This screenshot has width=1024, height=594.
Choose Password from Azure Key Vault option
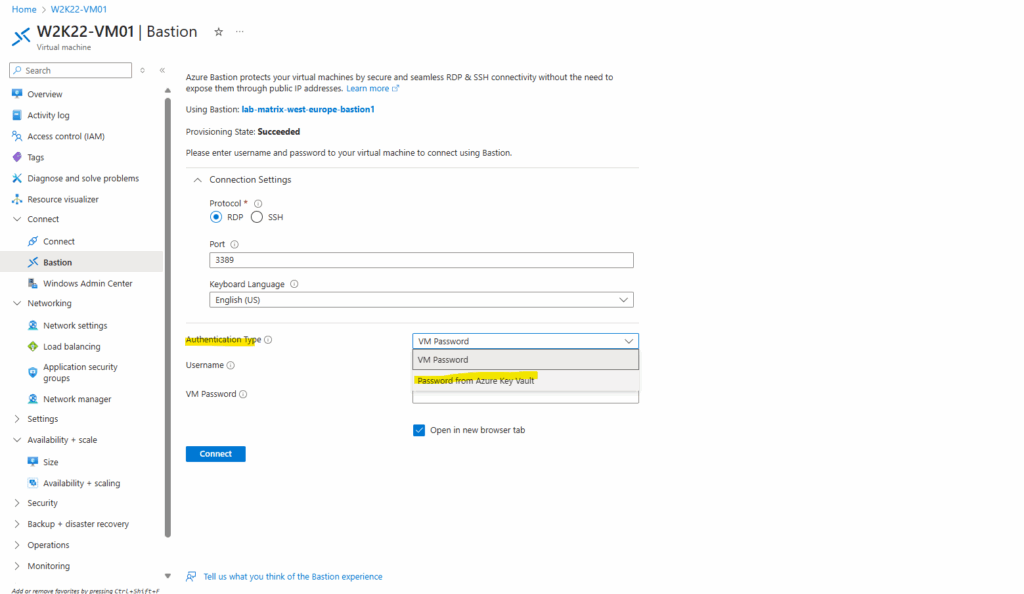[525, 381]
